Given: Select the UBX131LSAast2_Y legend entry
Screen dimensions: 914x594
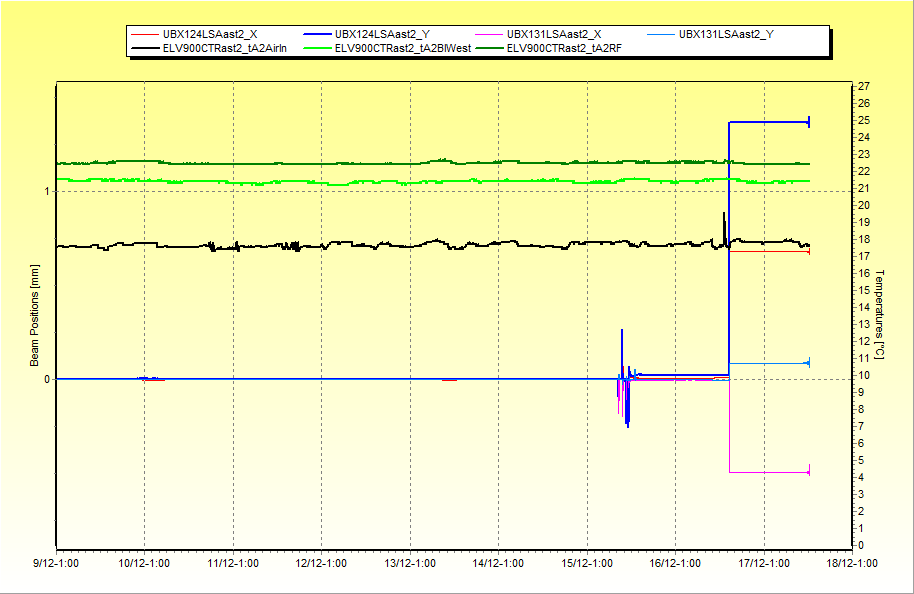Looking at the screenshot, I should 726,35.
